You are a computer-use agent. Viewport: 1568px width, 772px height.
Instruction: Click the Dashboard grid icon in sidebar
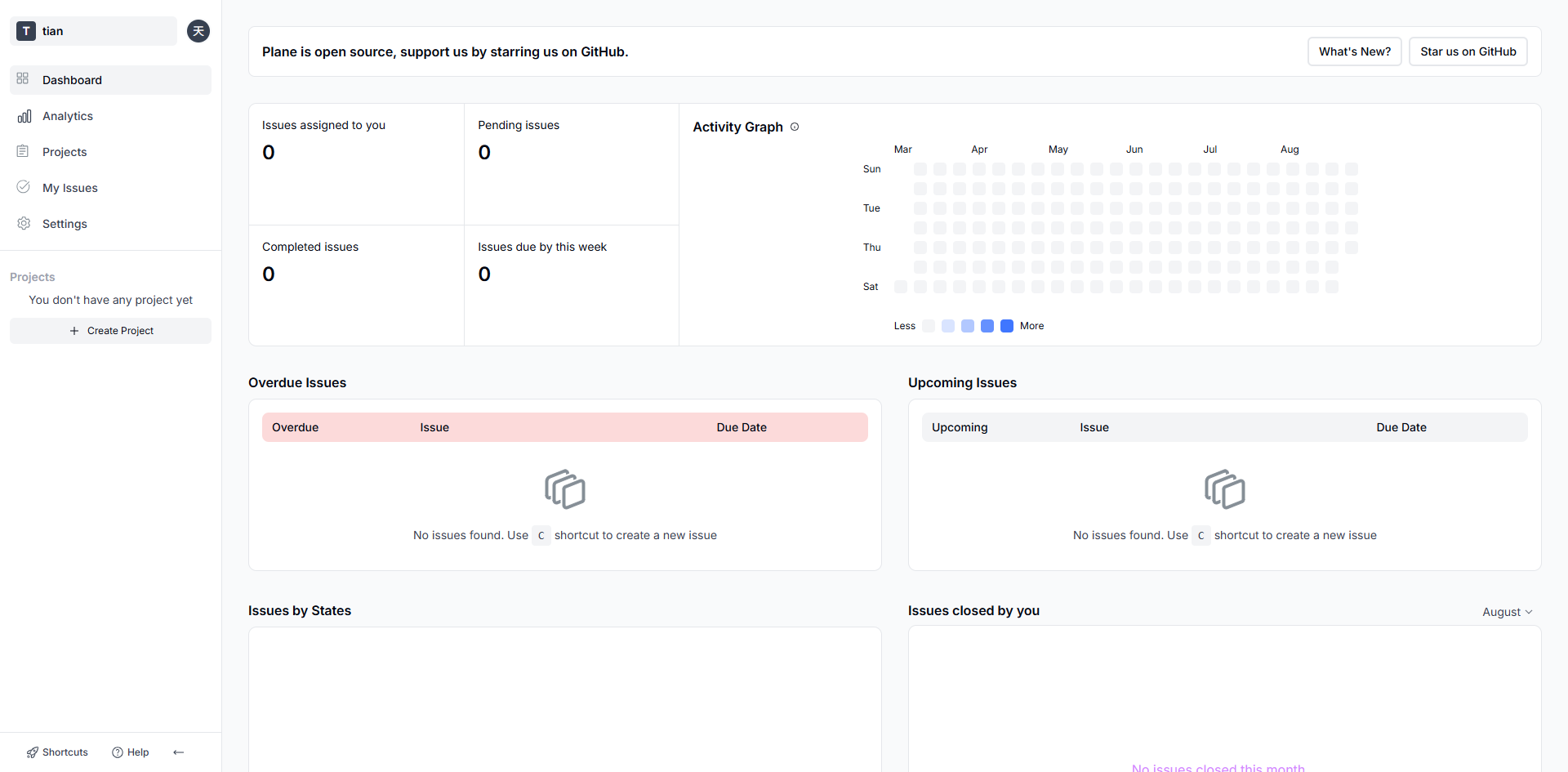(x=23, y=79)
